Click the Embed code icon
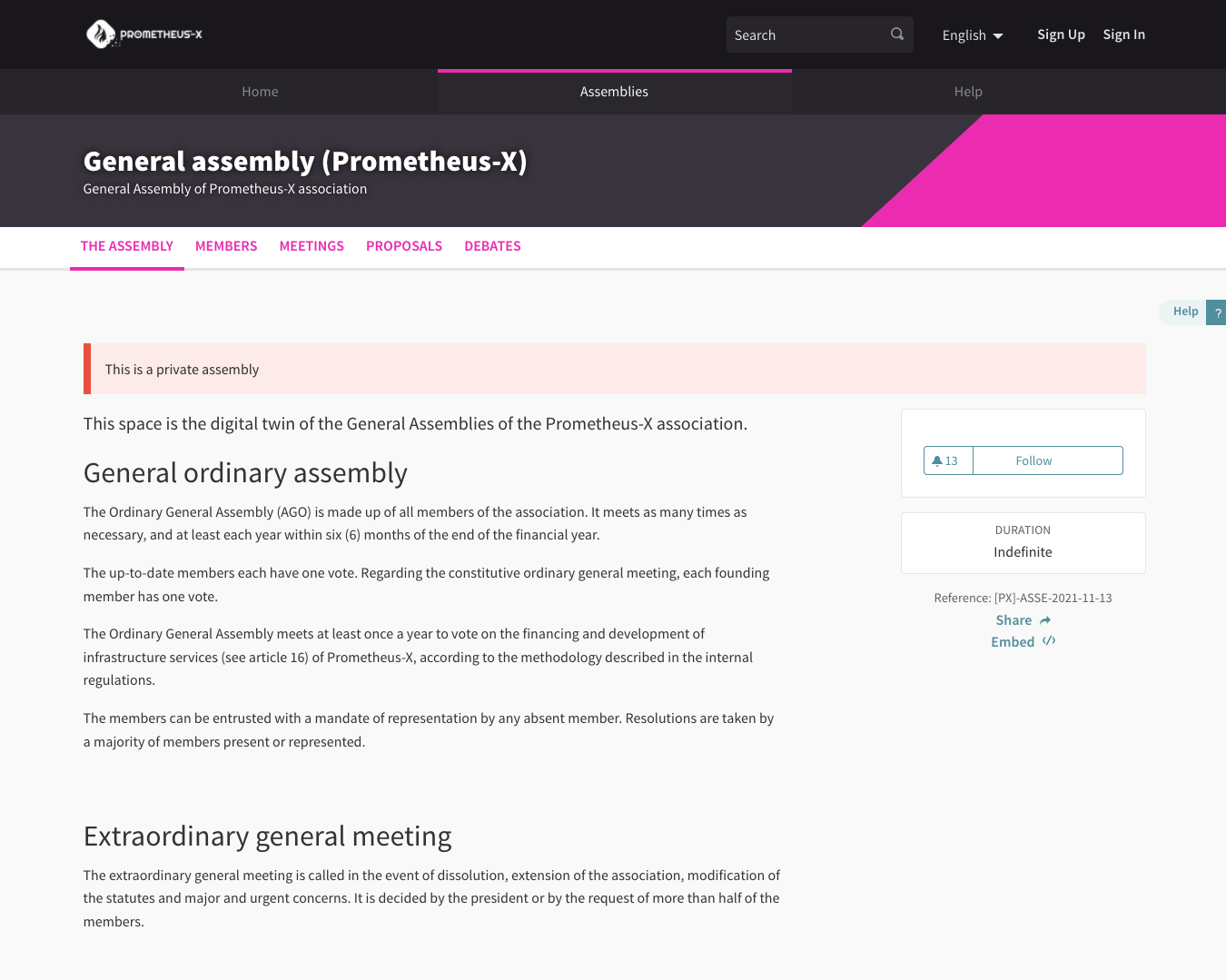The image size is (1226, 980). coord(1049,641)
